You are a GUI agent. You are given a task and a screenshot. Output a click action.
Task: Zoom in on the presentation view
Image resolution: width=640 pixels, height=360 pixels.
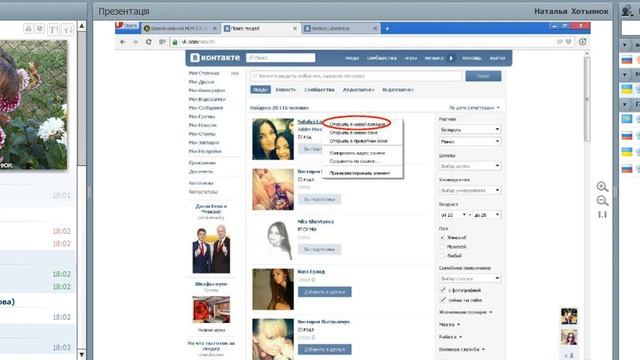[x=602, y=187]
